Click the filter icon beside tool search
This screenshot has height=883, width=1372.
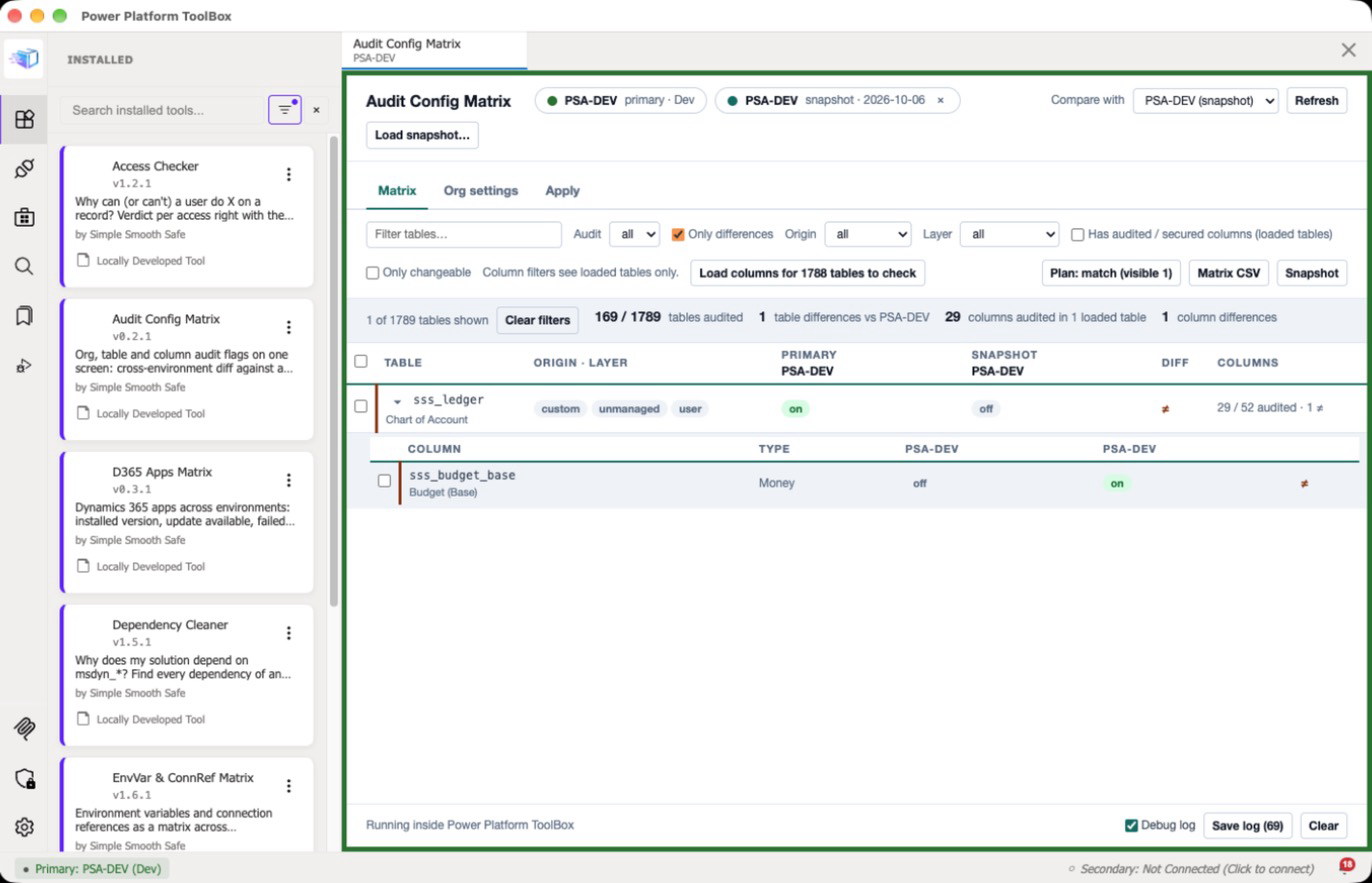(285, 109)
